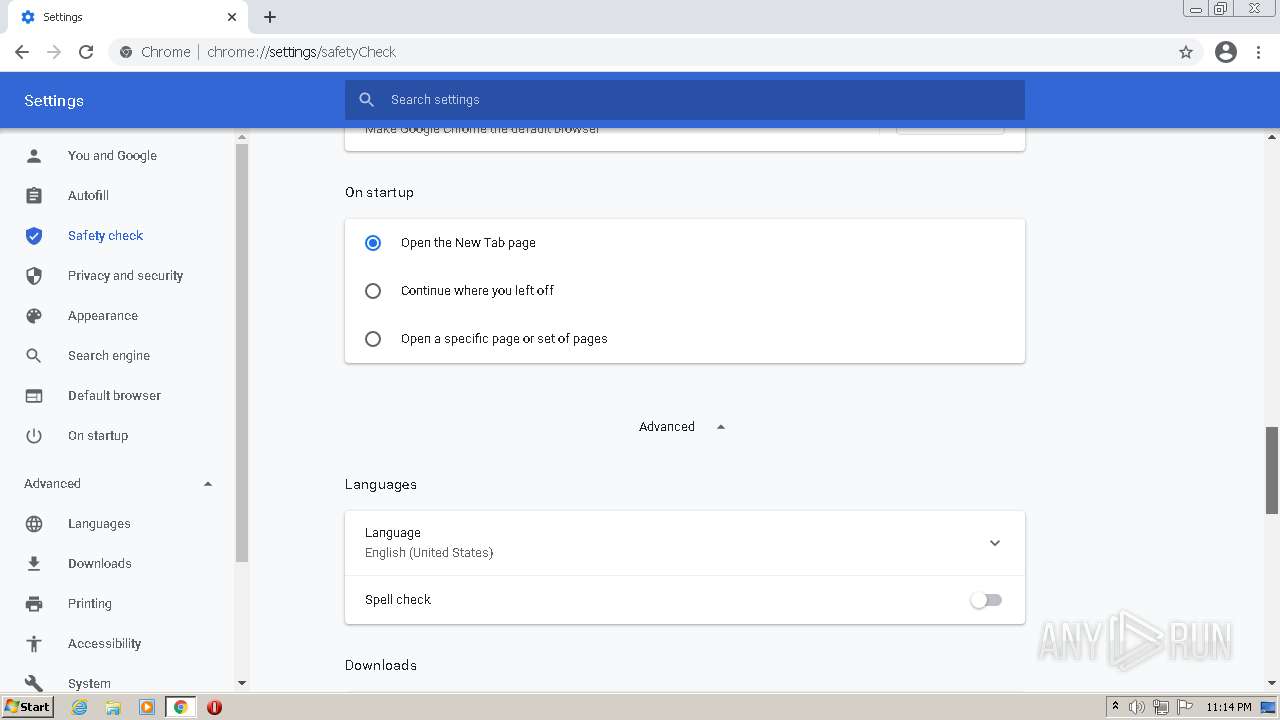The height and width of the screenshot is (720, 1280).
Task: Click the Action Center flag tray icon
Action: 1185,707
